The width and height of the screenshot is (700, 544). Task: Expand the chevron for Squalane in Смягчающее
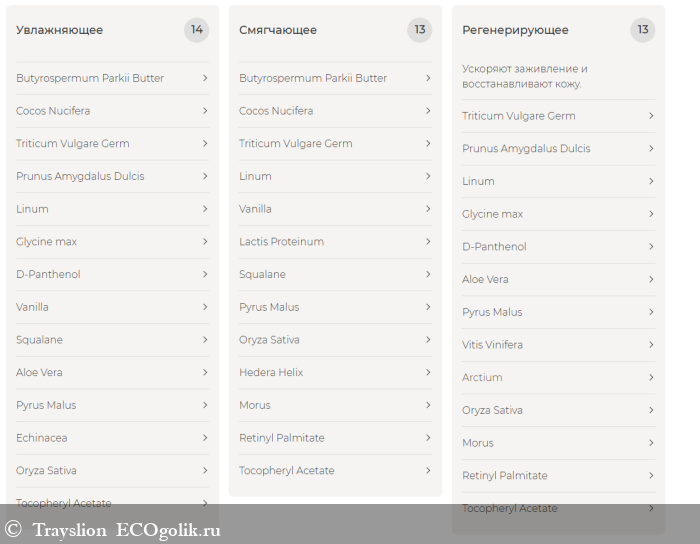(428, 274)
